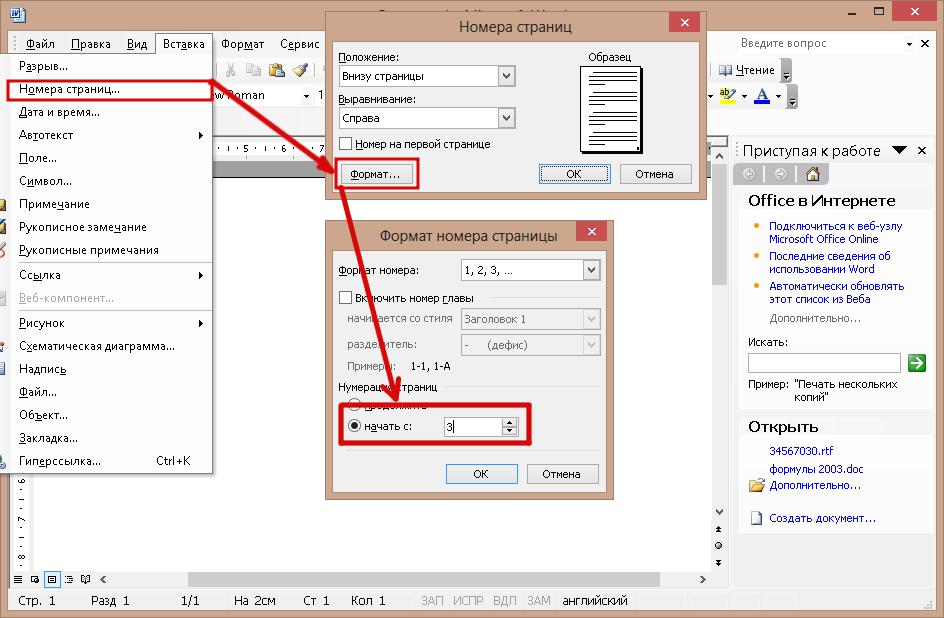This screenshot has height=618, width=944.
Task: Select the 'продолжить' radio button
Action: tap(355, 405)
